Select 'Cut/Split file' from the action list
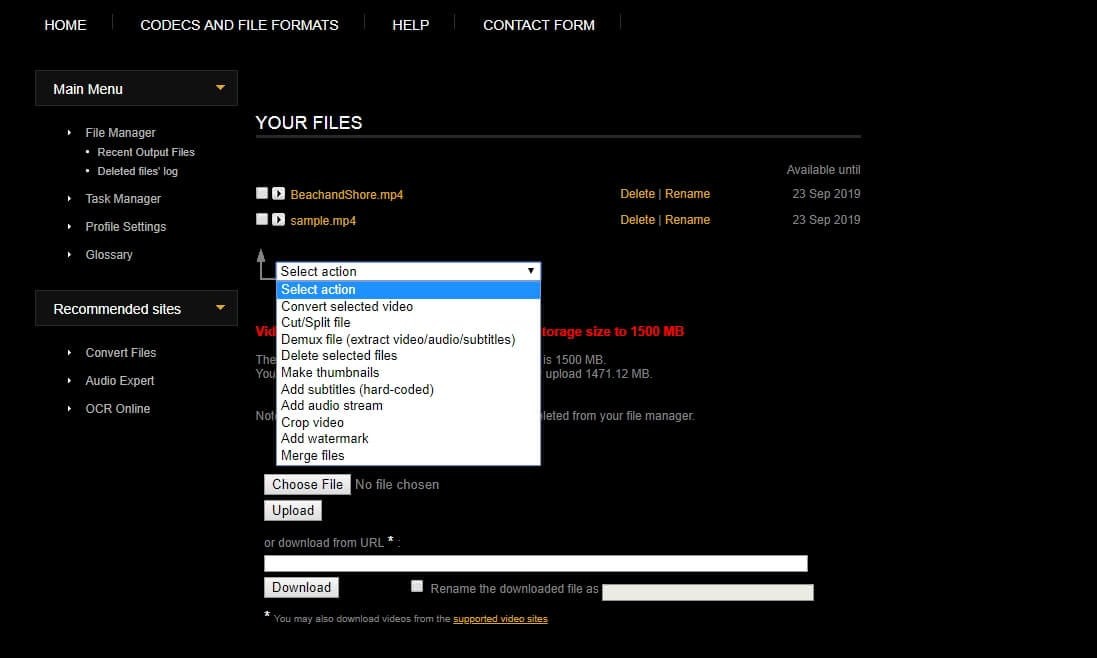This screenshot has height=658, width=1097. coord(315,322)
